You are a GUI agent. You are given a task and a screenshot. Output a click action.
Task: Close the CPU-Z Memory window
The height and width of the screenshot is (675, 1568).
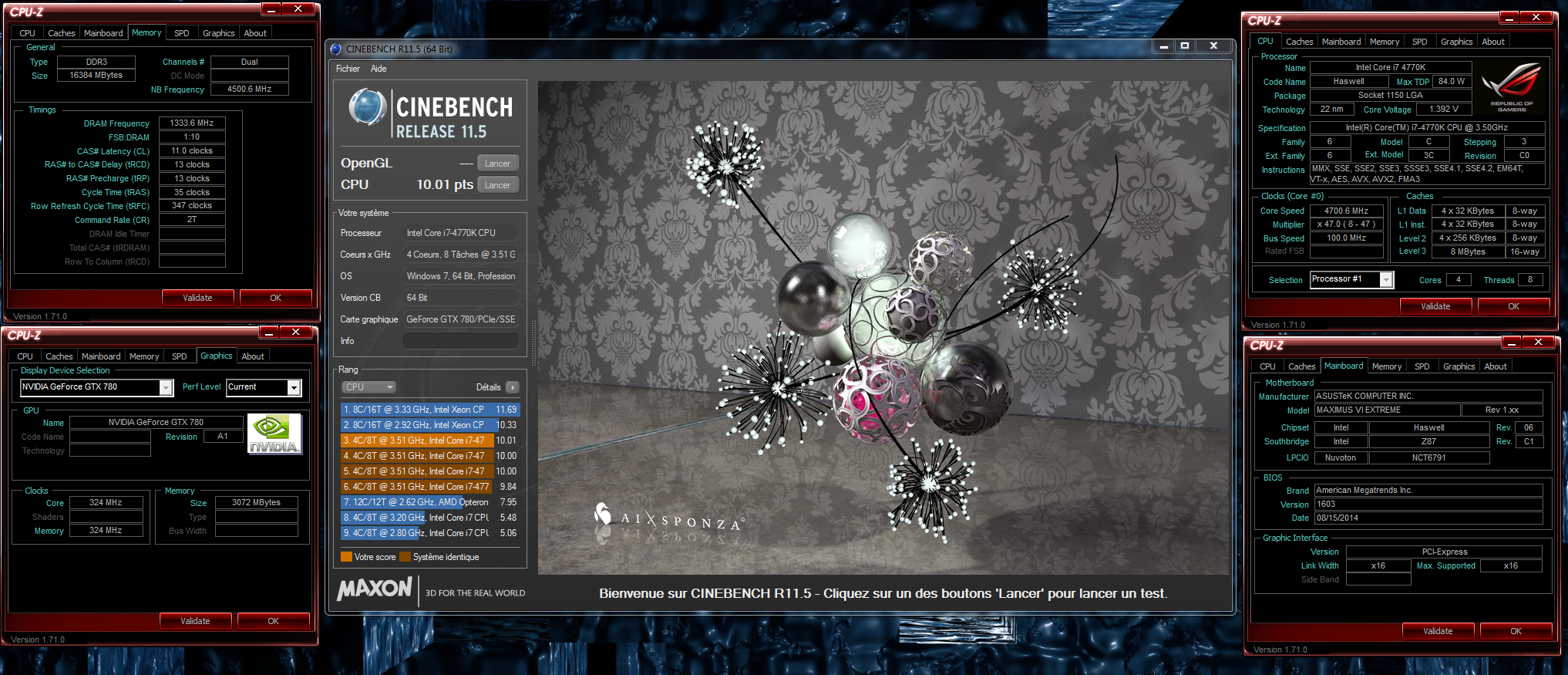pos(298,8)
